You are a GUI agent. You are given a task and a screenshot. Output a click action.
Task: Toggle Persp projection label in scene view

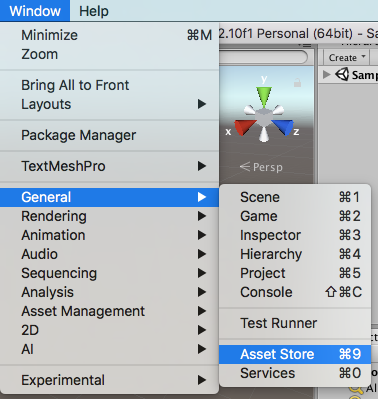tap(261, 167)
